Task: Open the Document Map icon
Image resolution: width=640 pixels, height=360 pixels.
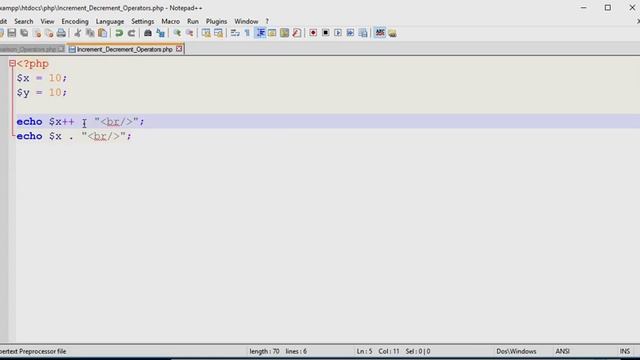Action: [x=284, y=33]
